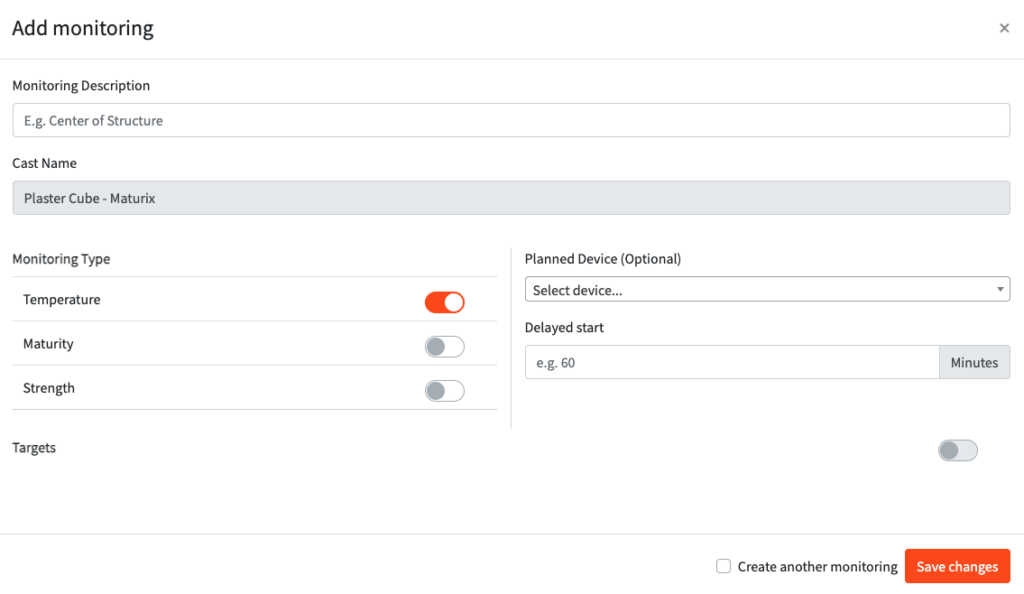Click the Plaster Cube - Maturix cast name field
This screenshot has width=1024, height=594.
pos(510,198)
